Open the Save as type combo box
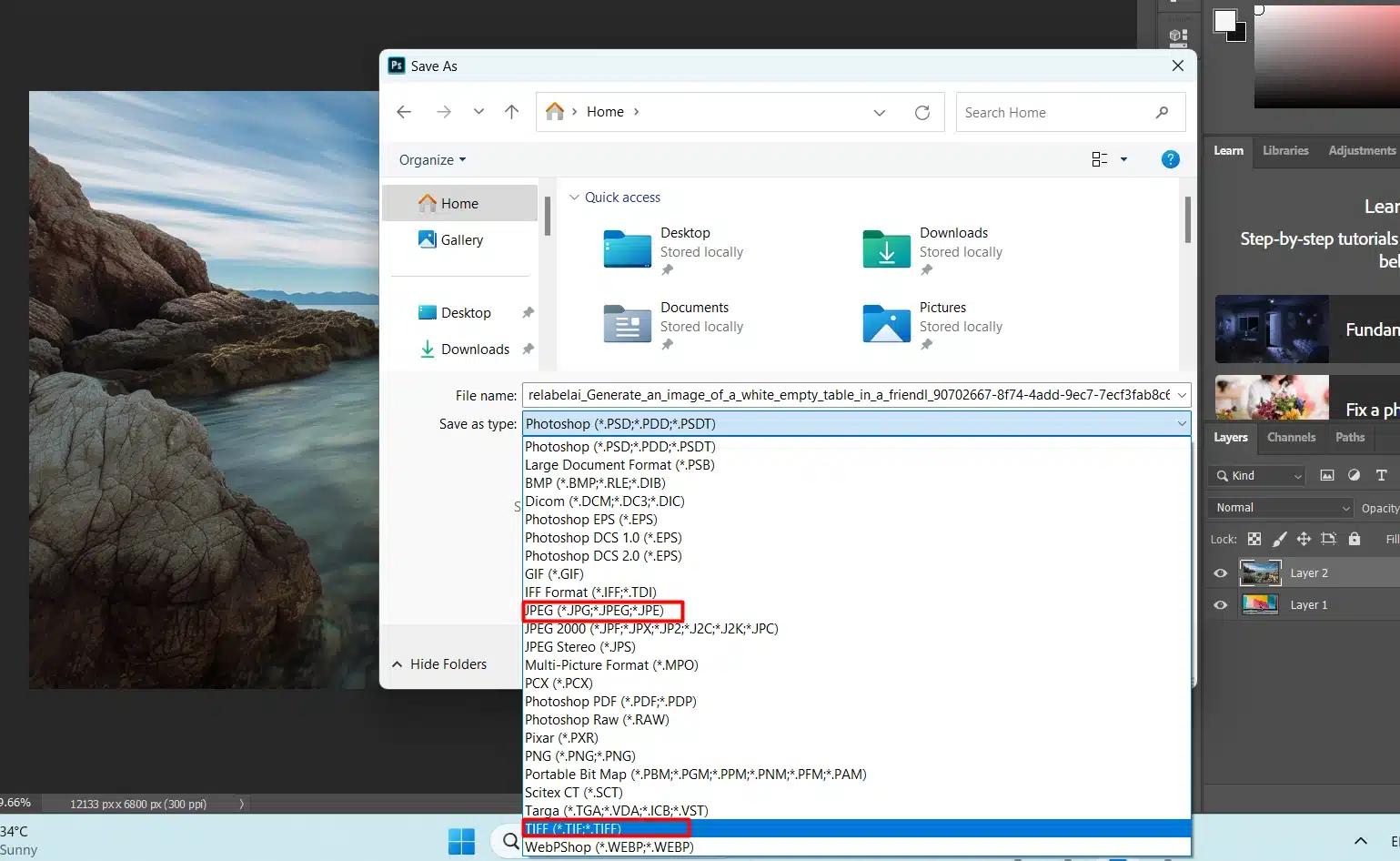 tap(856, 423)
